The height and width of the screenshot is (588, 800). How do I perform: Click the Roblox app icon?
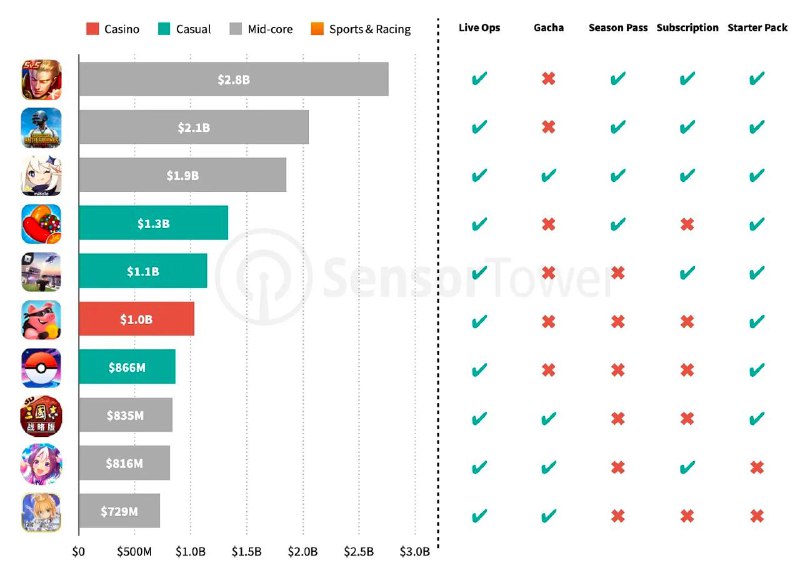(x=41, y=272)
